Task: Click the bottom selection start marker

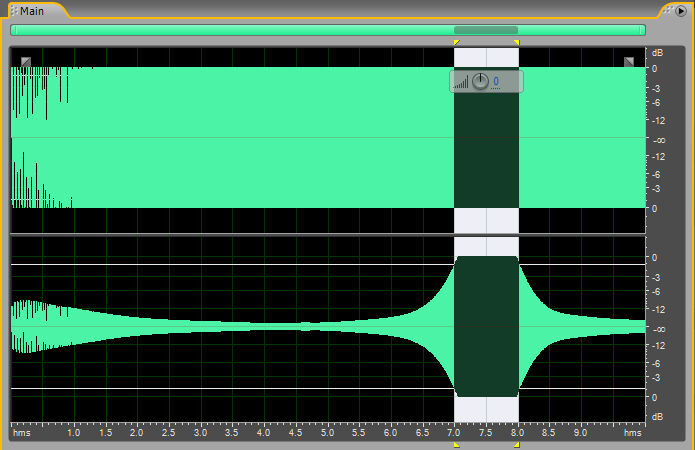Action: 456,445
